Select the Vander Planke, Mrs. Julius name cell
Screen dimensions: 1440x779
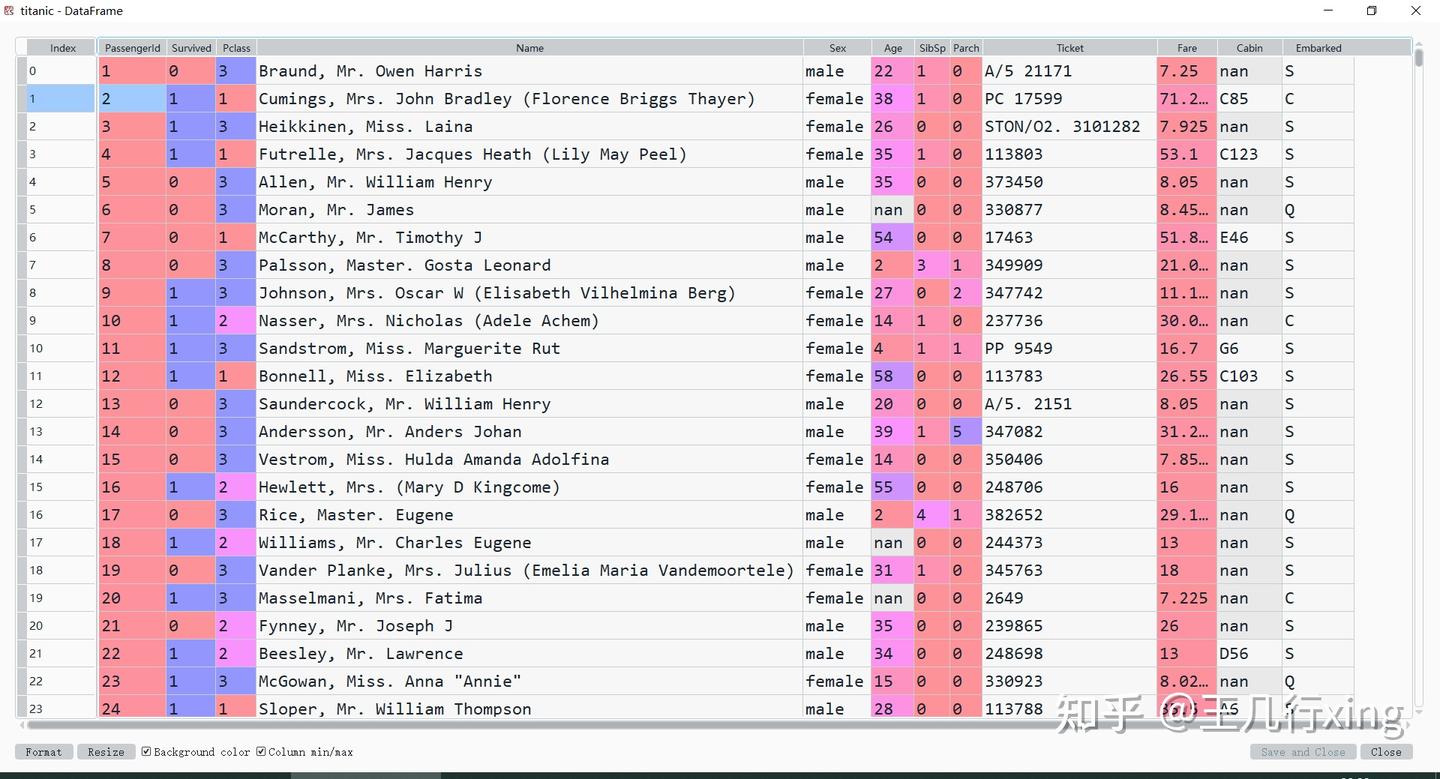(x=530, y=571)
